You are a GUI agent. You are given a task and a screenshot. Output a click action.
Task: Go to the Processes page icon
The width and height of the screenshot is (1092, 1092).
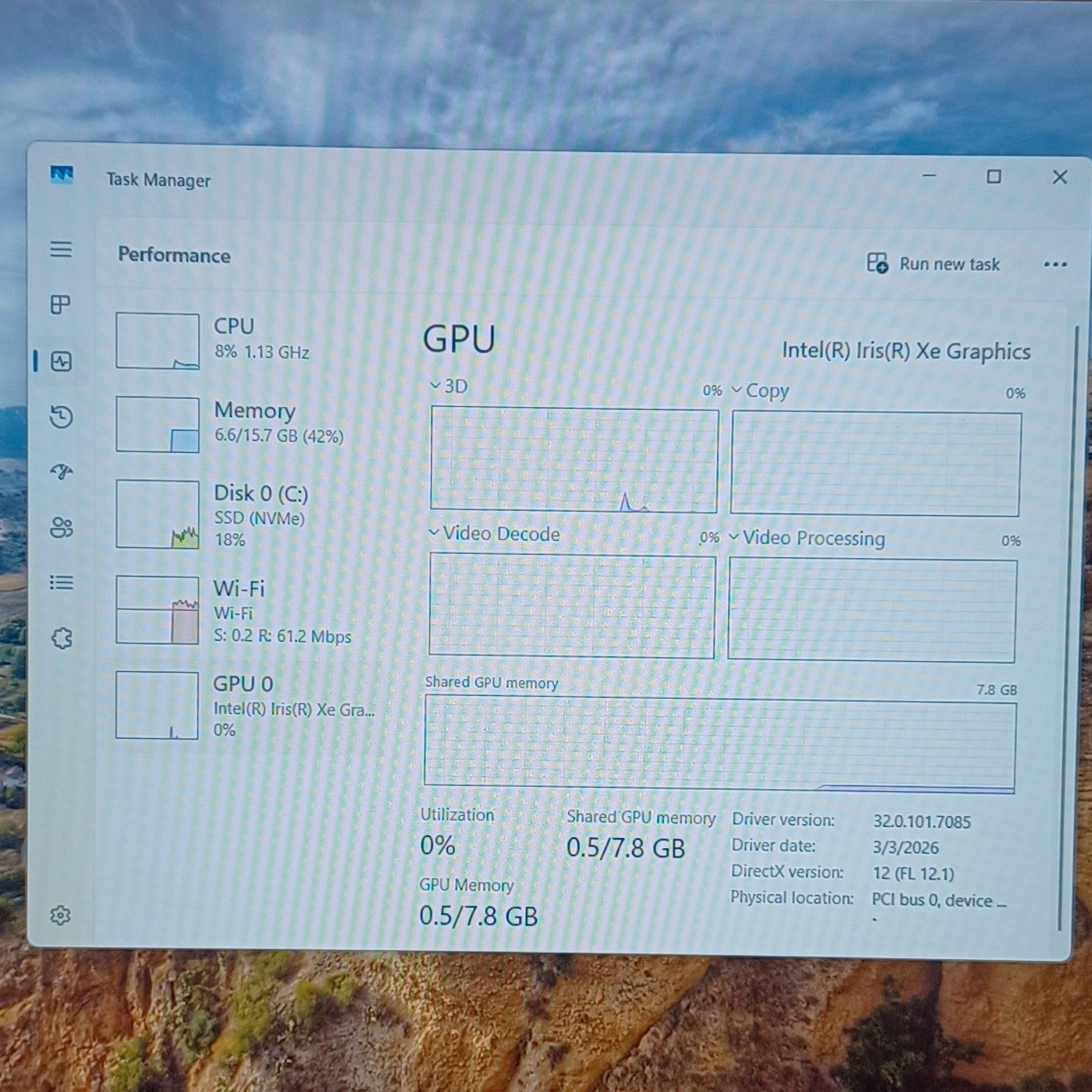click(60, 304)
